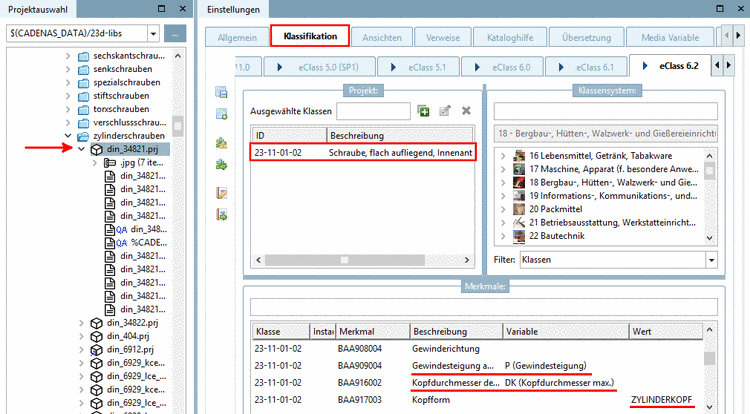This screenshot has width=750, height=414.
Task: Click the din_6912.prj cube icon
Action: point(97,350)
